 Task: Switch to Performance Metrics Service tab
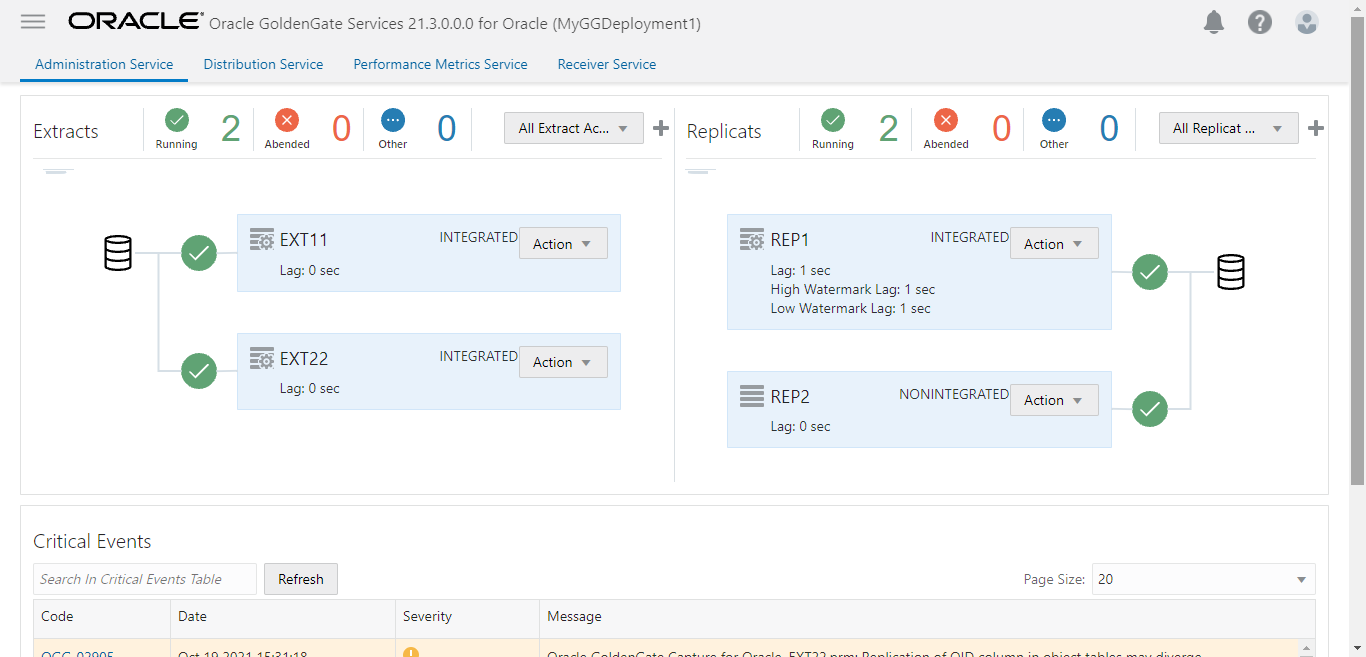click(x=440, y=64)
